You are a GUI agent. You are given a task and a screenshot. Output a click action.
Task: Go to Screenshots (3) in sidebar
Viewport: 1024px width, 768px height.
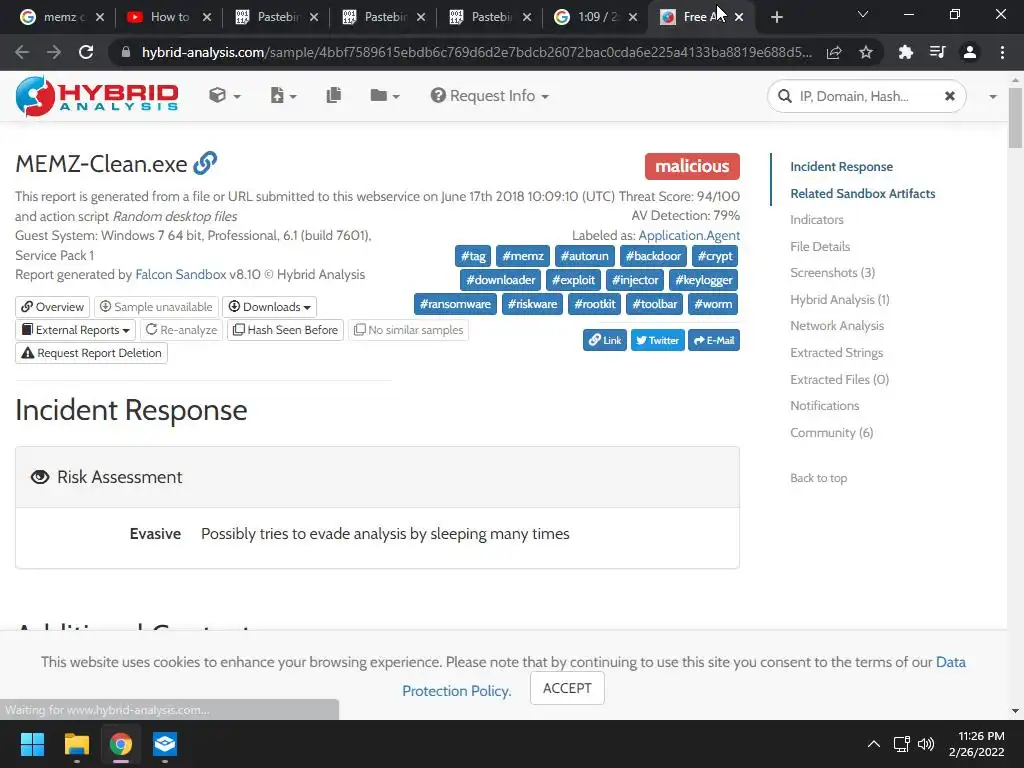click(833, 273)
